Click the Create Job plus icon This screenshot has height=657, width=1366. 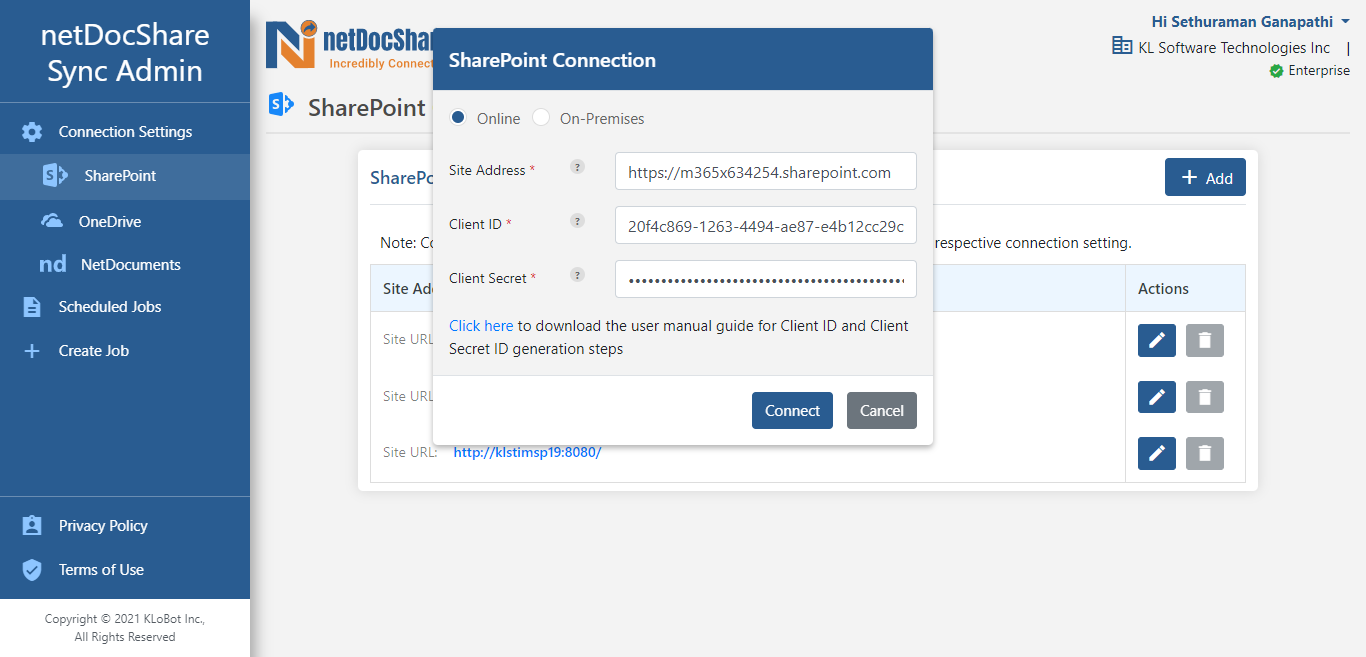(x=32, y=351)
